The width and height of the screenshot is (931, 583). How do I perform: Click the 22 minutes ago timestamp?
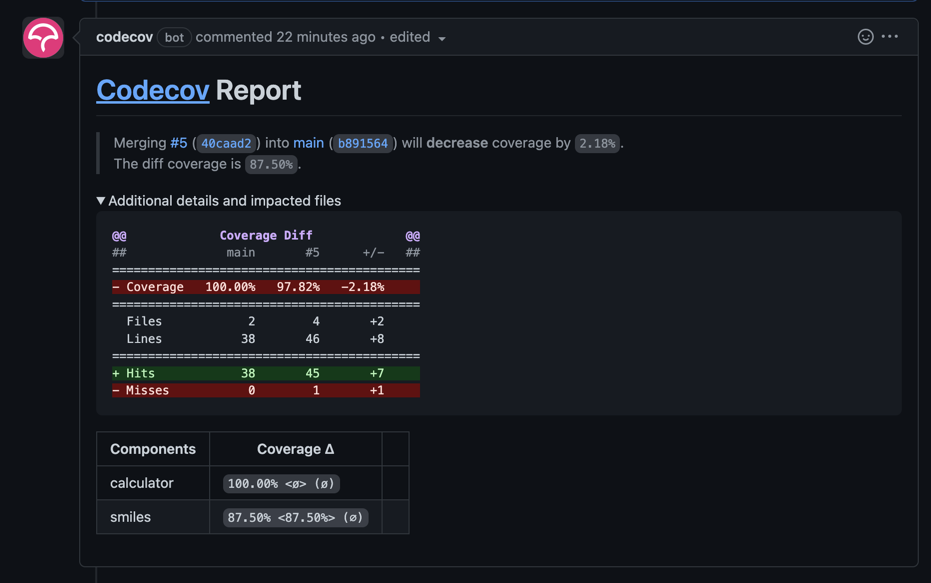(326, 37)
